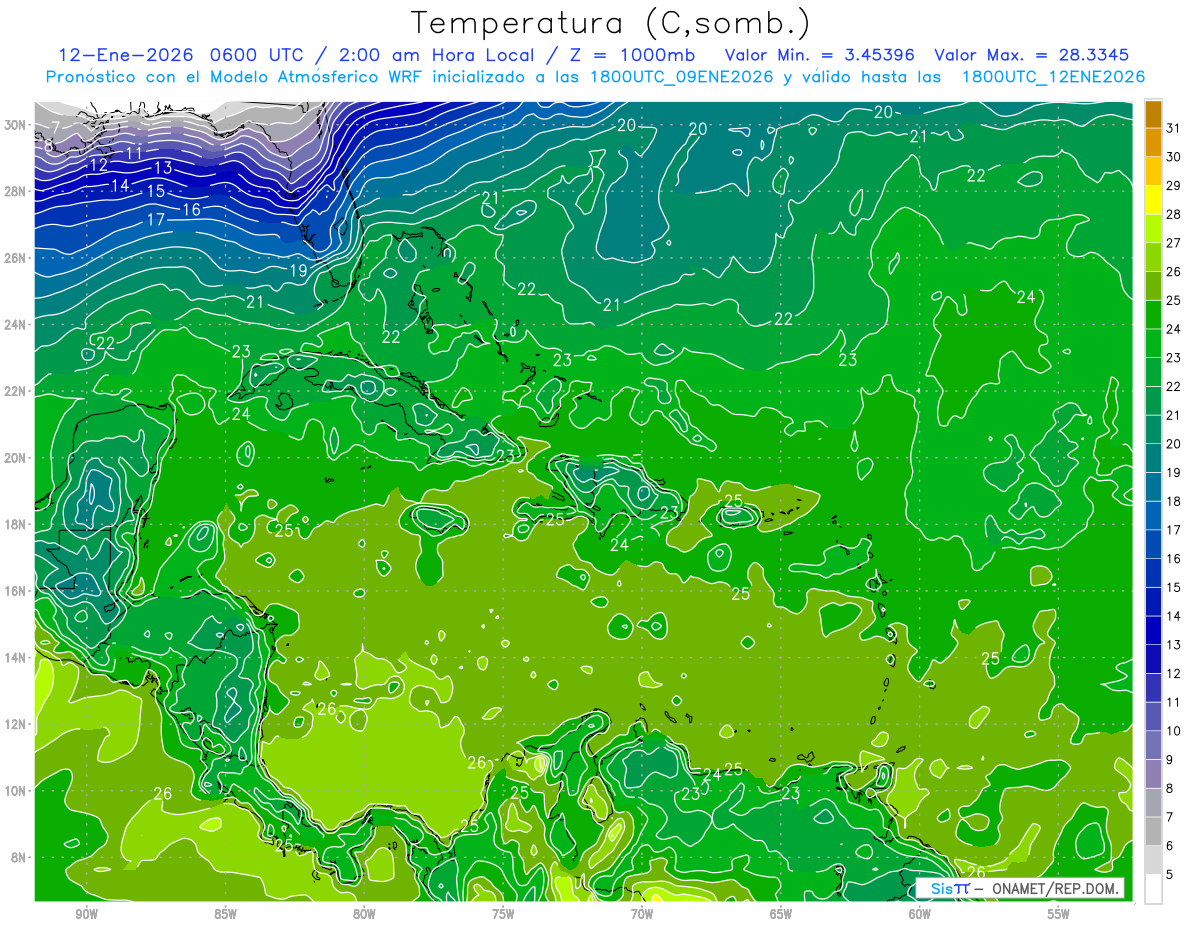Image resolution: width=1200 pixels, height=927 pixels.
Task: Click the 18N latitude axis label
Action: coord(17,524)
